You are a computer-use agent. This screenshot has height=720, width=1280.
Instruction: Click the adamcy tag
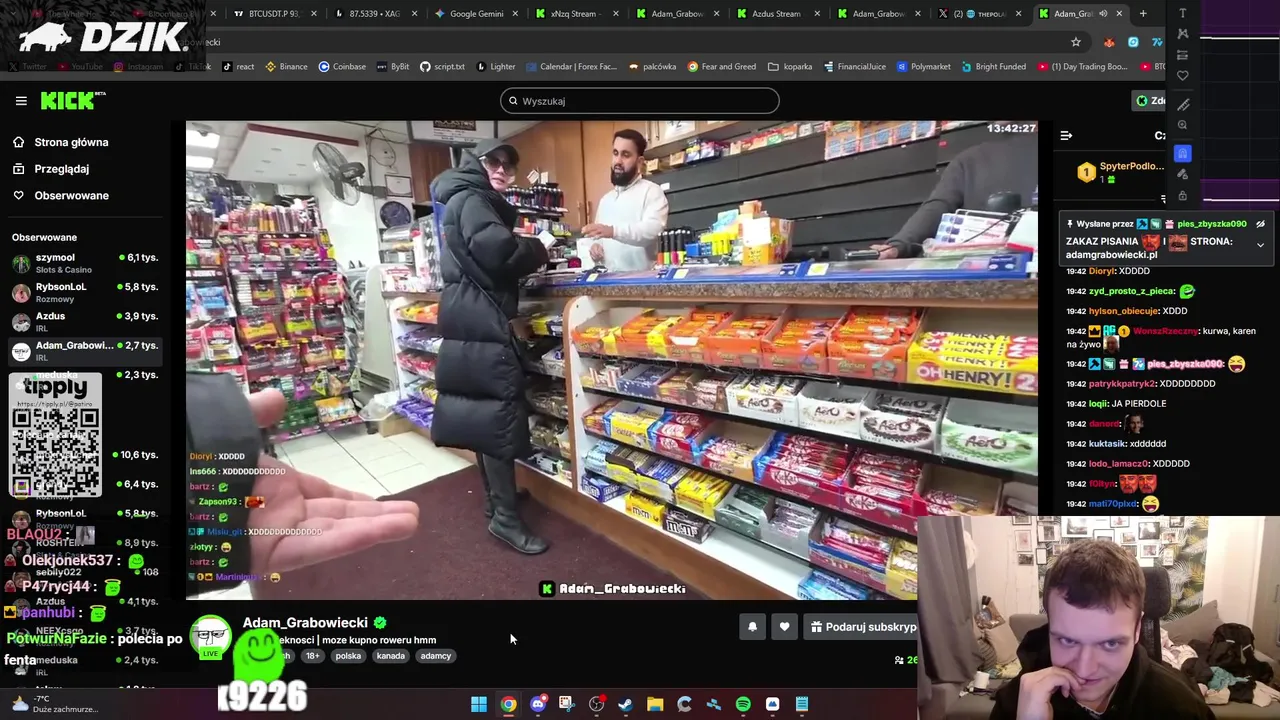[x=436, y=656]
